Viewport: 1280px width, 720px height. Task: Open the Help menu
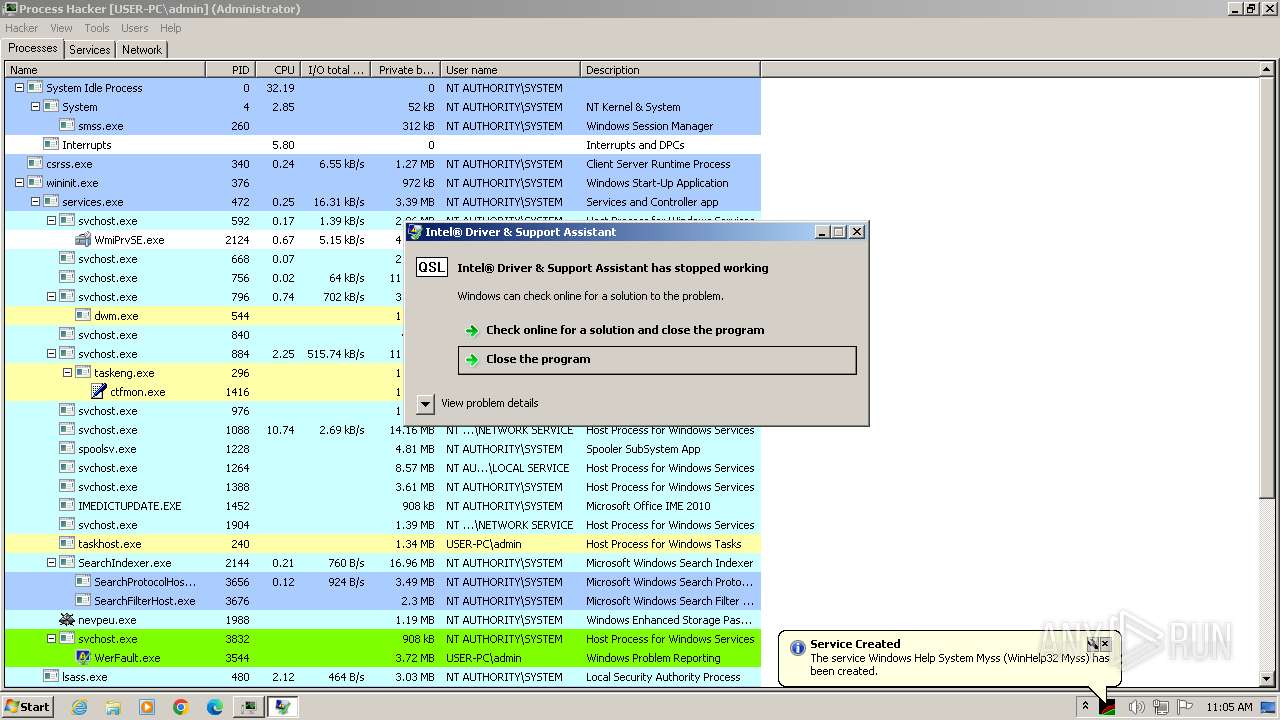click(x=171, y=28)
